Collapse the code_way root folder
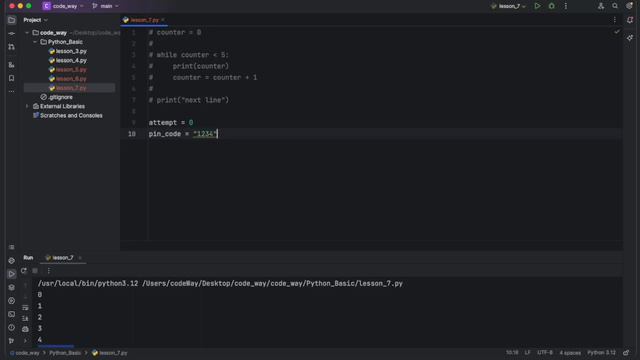Screen dimensions: 640x360 coord(27,33)
